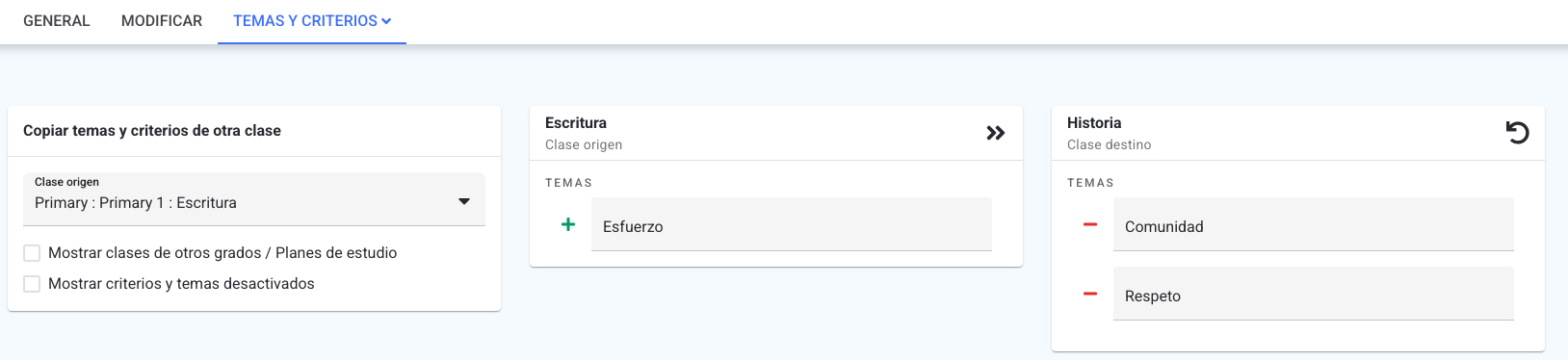Click the undo reset icon in Historia

[1518, 133]
